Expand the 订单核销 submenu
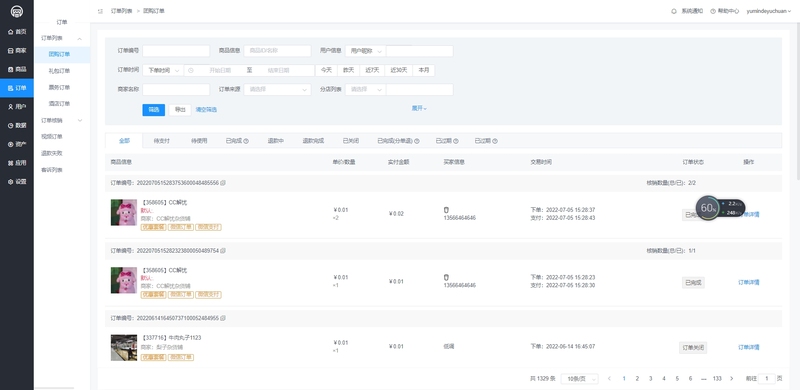800x390 pixels. click(80, 120)
